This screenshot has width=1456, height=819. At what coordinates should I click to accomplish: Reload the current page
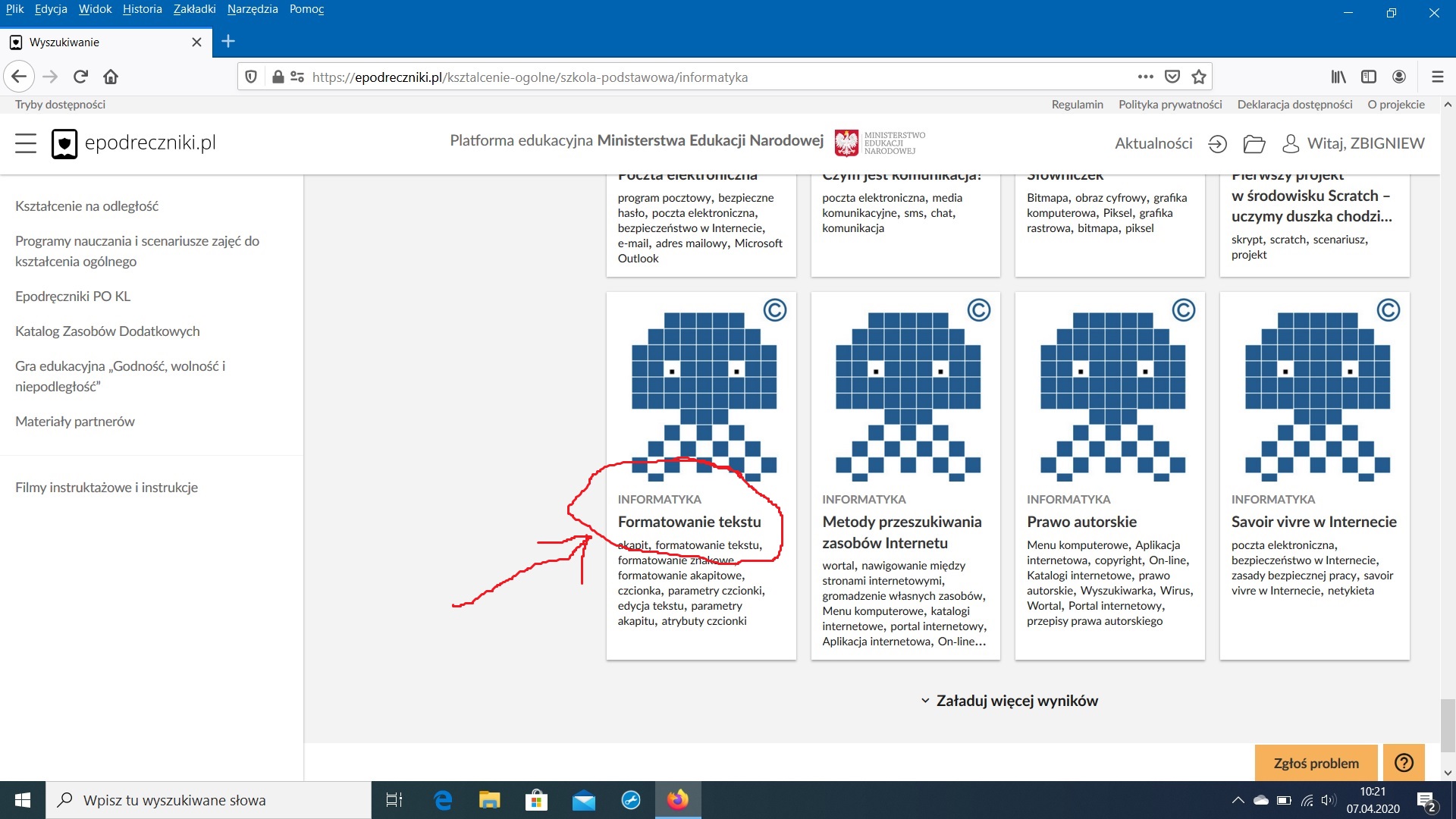[80, 77]
